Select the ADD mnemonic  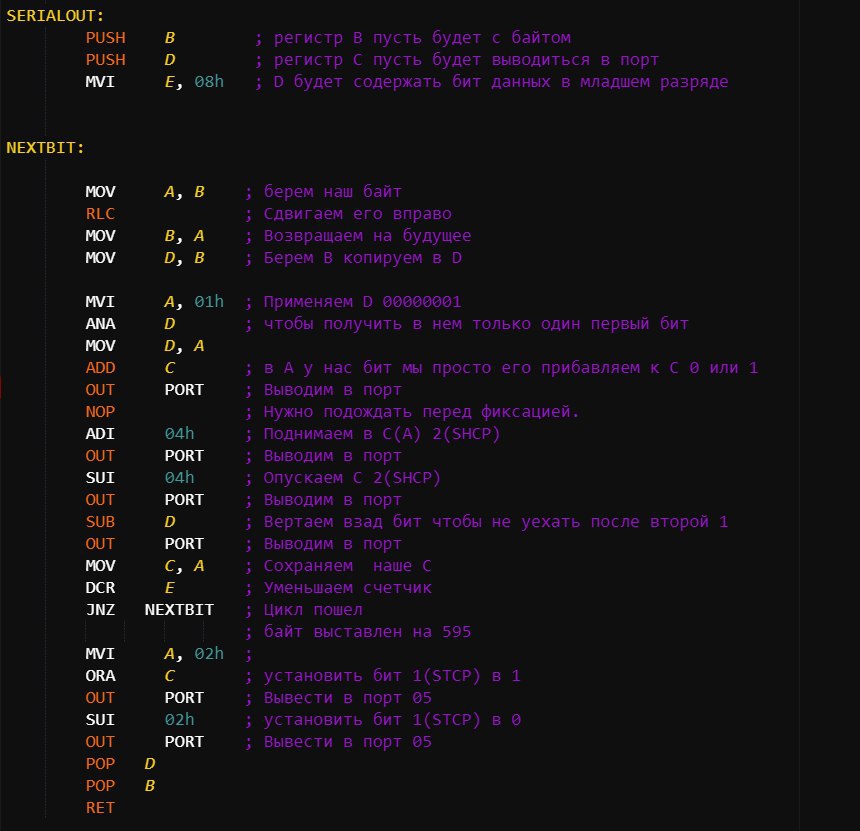100,367
